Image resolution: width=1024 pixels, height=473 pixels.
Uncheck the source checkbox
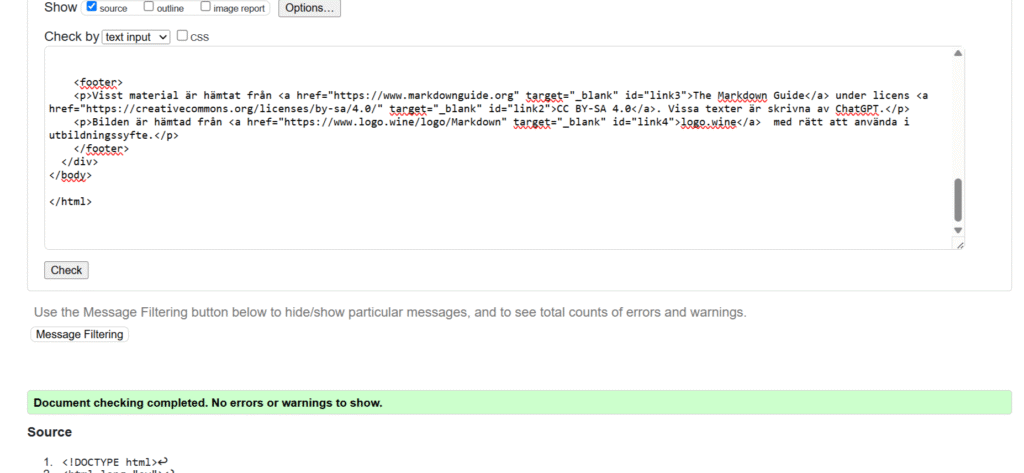(92, 7)
